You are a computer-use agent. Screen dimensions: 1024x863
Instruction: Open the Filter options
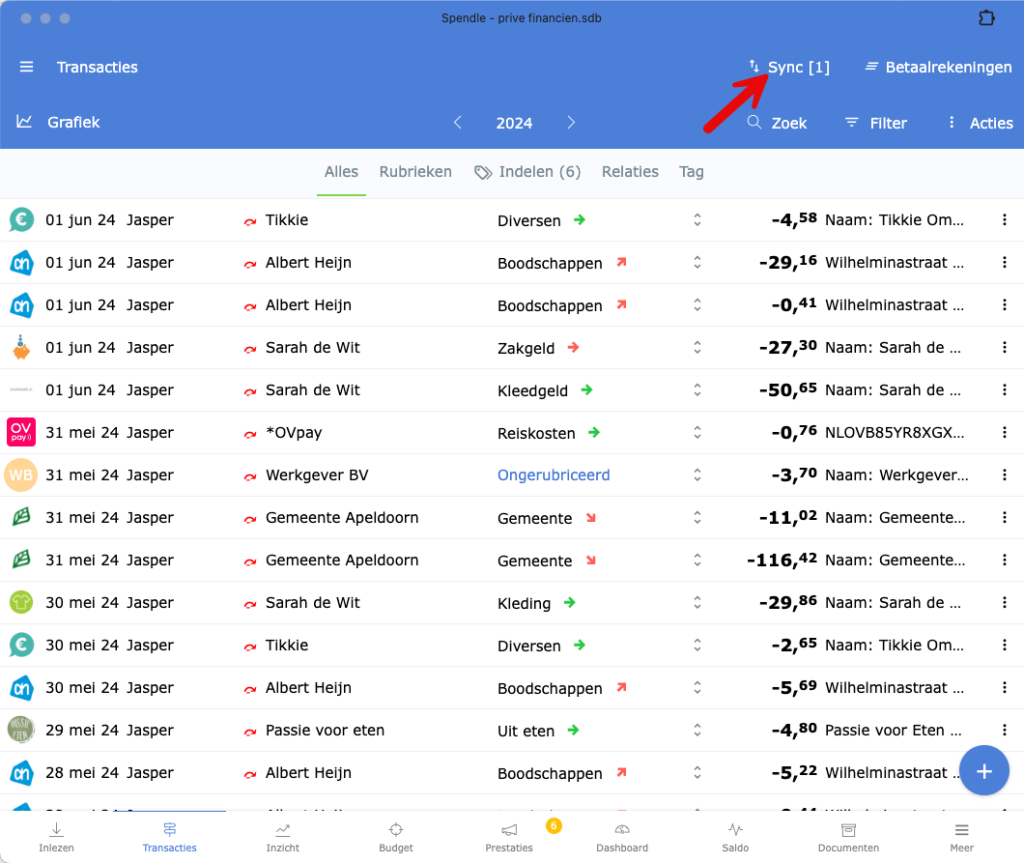tap(876, 123)
